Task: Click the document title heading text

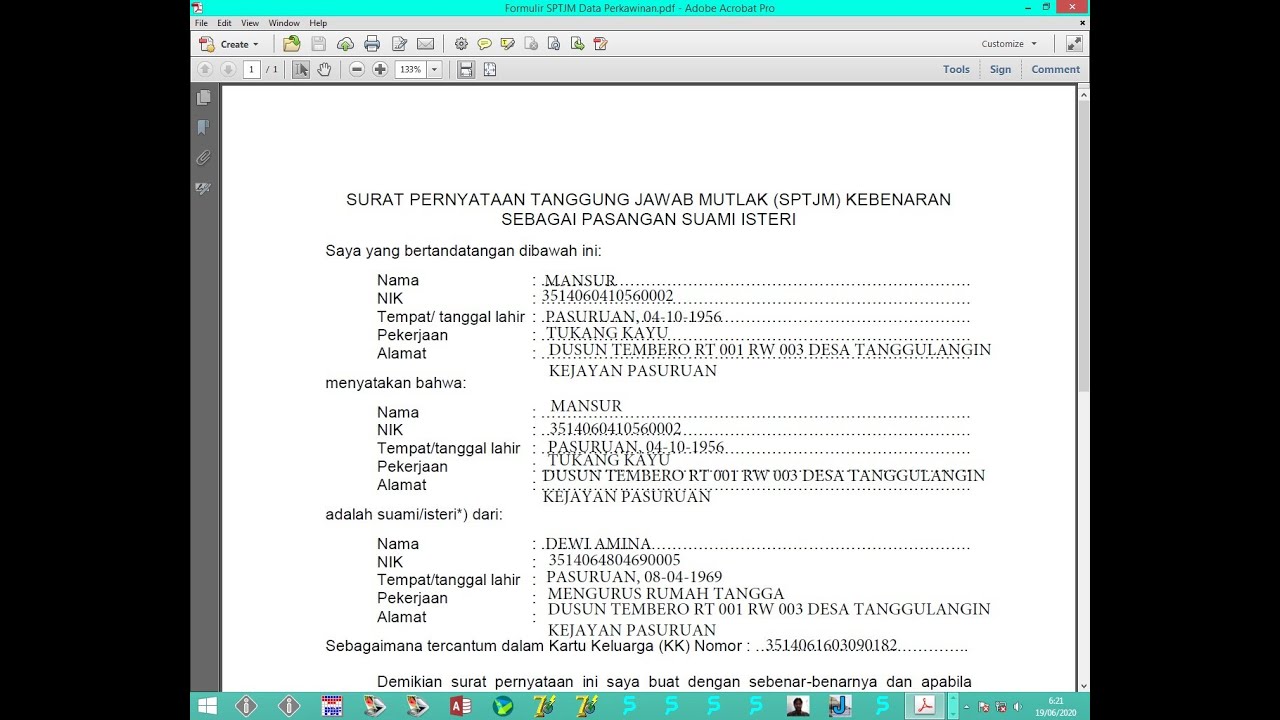Action: [x=648, y=209]
